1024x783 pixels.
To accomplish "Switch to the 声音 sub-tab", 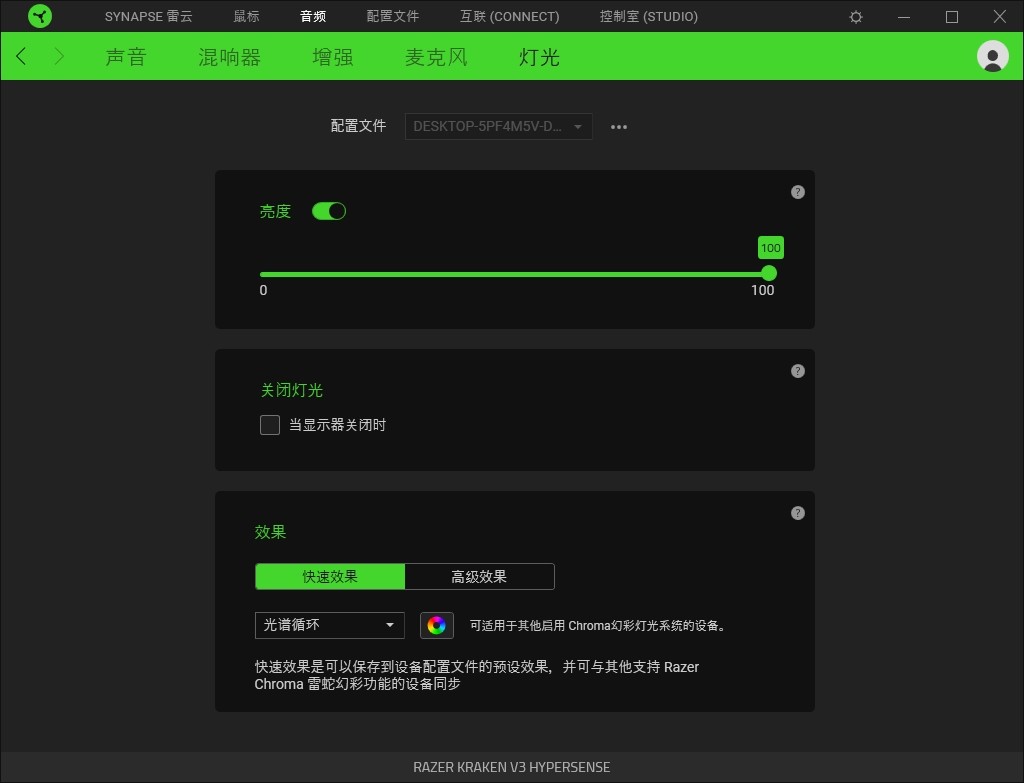I will coord(125,57).
